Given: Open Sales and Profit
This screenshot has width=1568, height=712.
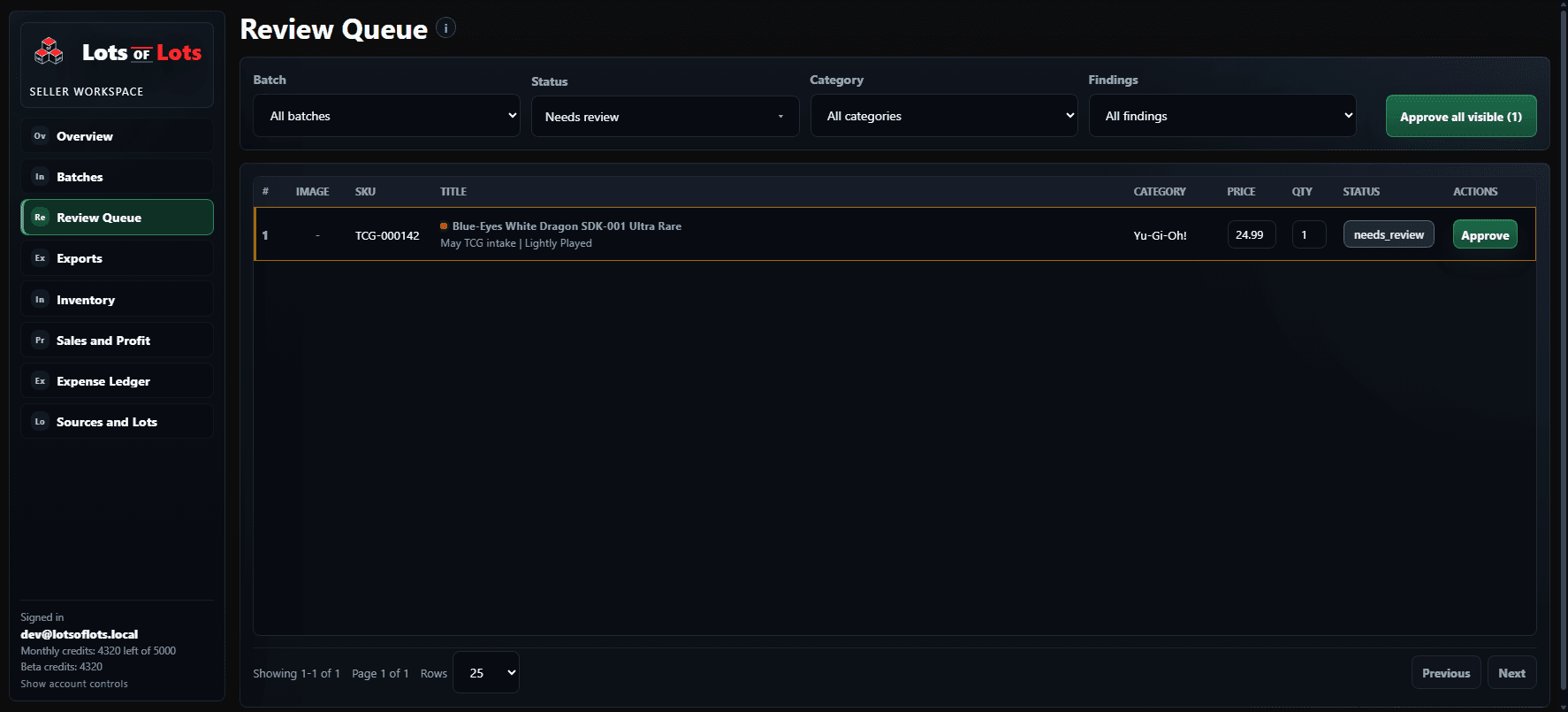Looking at the screenshot, I should pos(117,341).
